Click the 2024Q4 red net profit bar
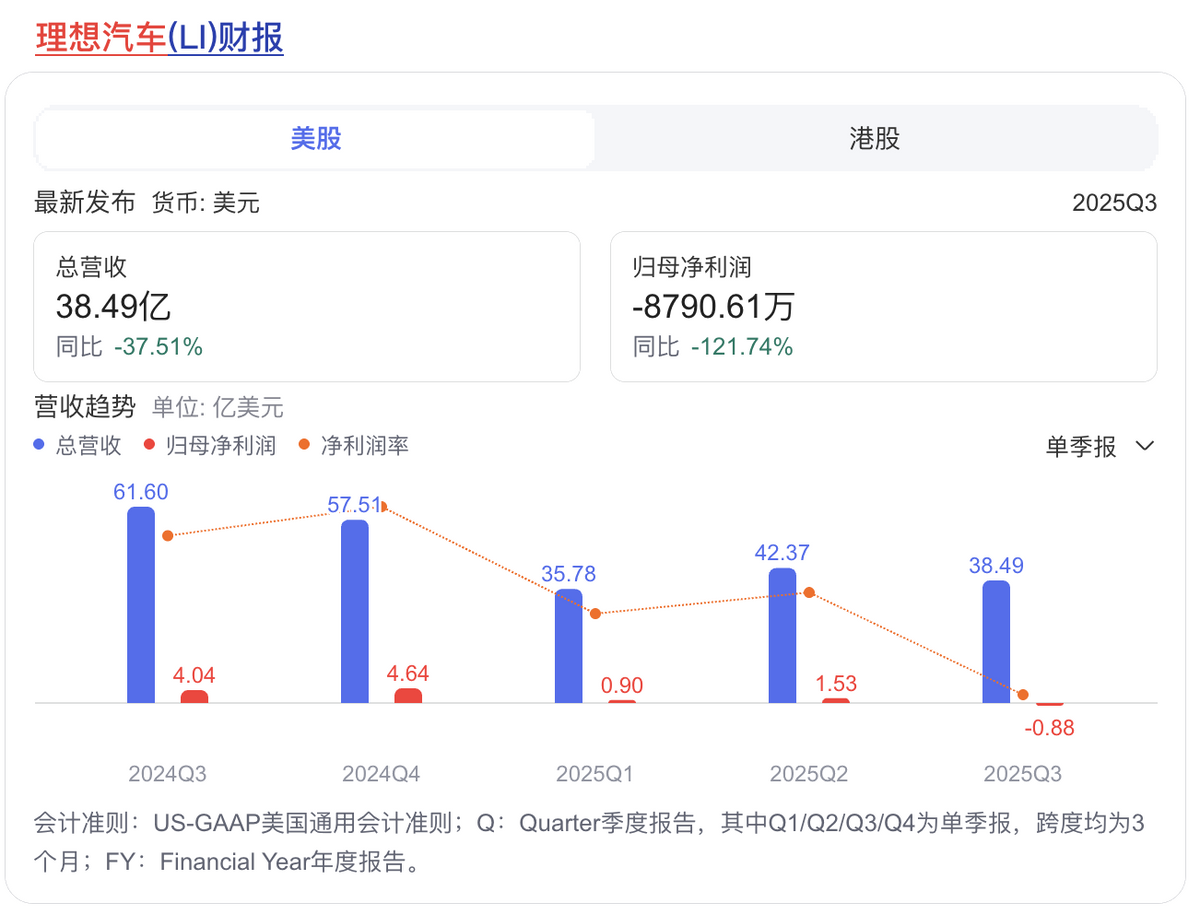Screen dimensions: 1200x912 click(x=408, y=696)
